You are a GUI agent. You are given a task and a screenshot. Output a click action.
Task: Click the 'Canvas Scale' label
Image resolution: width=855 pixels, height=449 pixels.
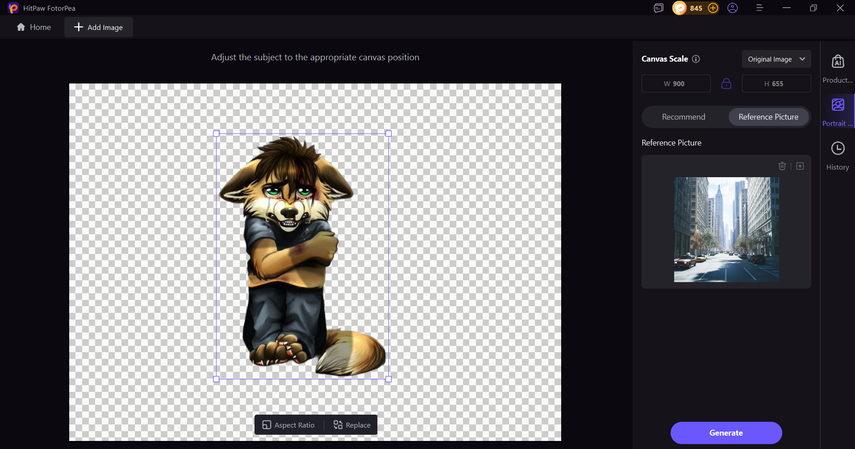click(665, 59)
